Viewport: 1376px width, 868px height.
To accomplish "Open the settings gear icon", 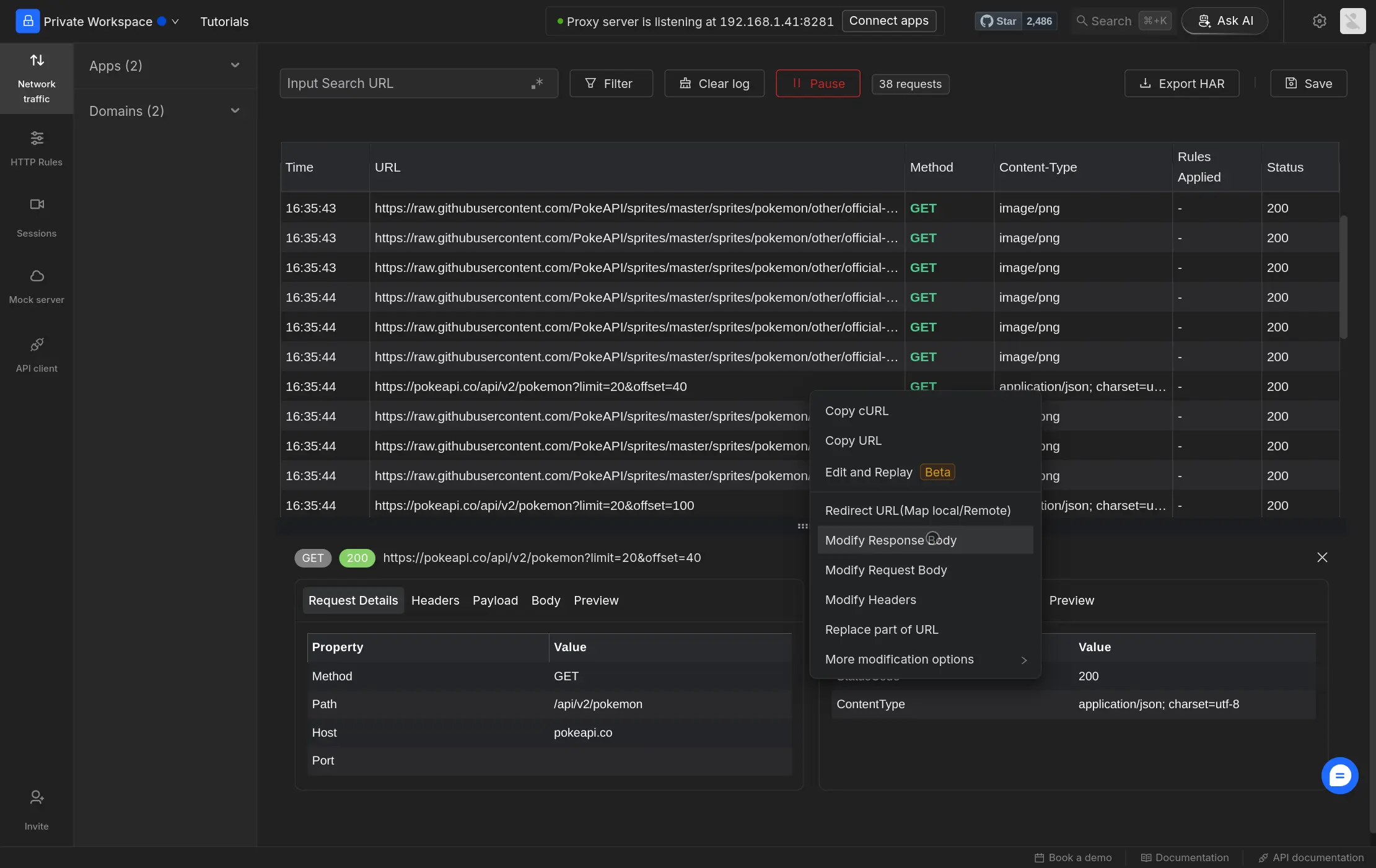I will click(x=1320, y=21).
